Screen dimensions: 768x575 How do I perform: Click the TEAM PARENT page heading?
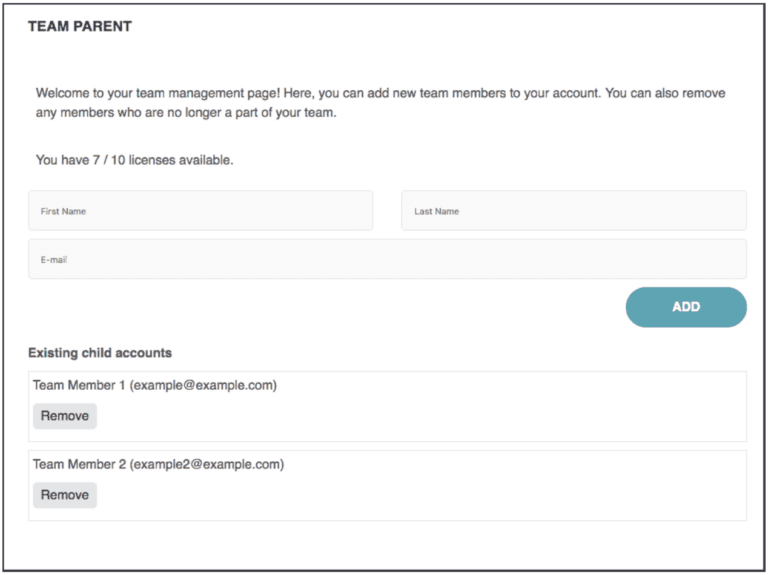click(80, 27)
